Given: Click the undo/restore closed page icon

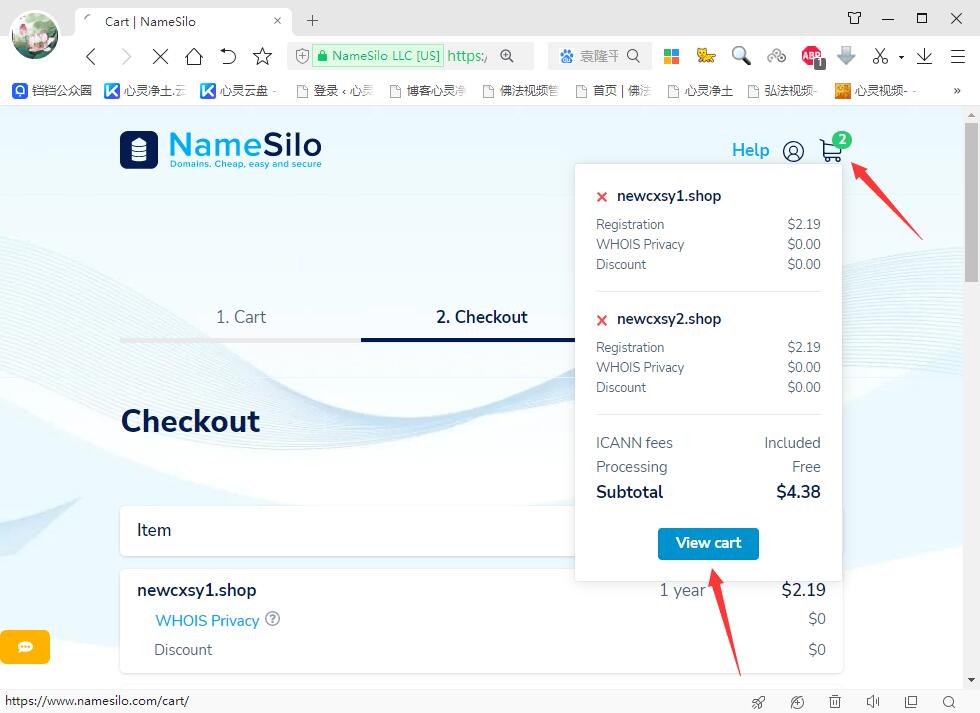Looking at the screenshot, I should click(x=228, y=57).
